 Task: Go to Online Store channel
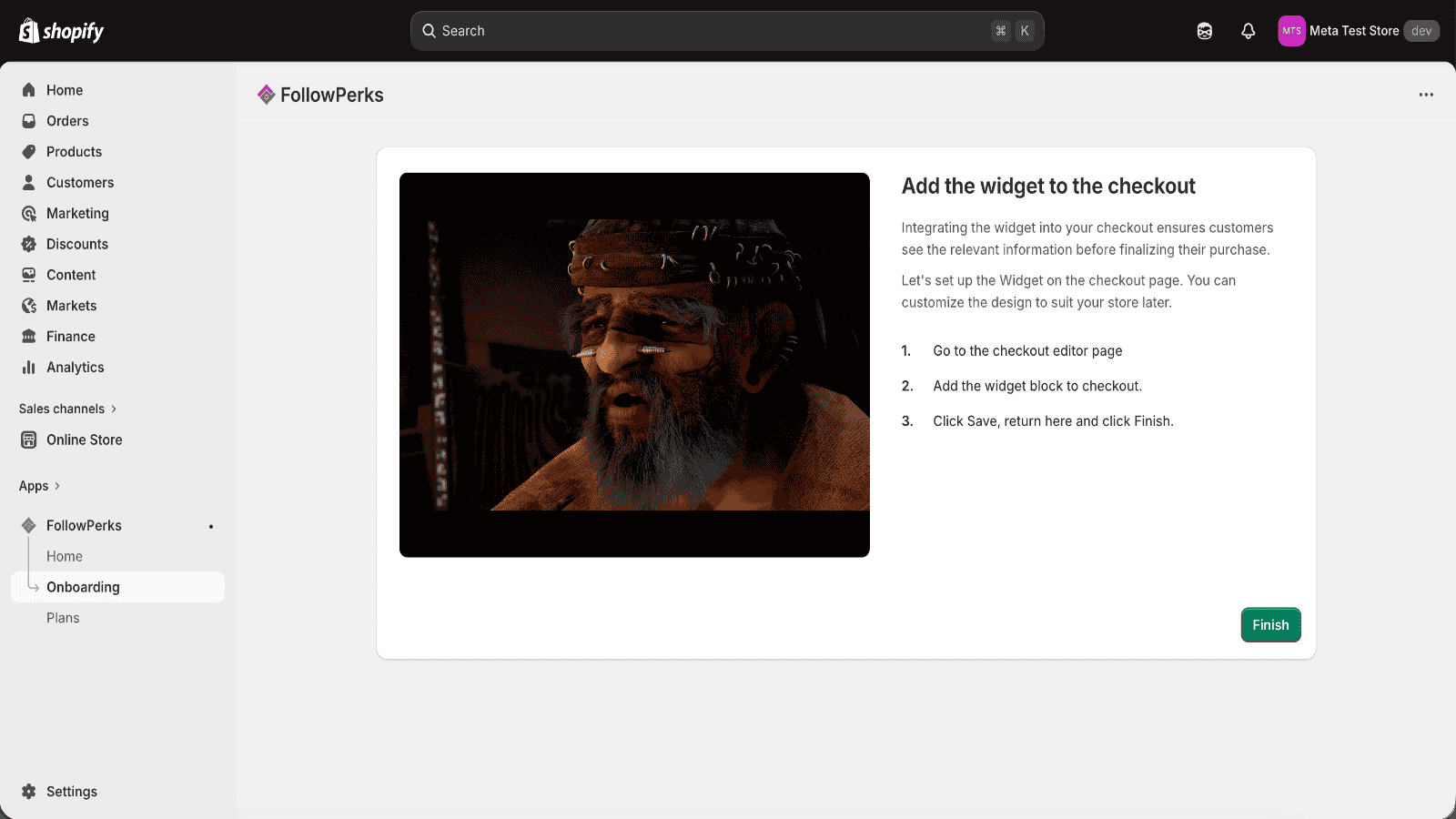coord(117,440)
